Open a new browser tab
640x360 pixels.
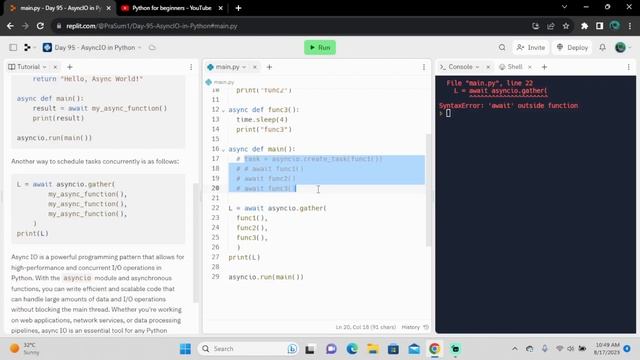[238, 8]
